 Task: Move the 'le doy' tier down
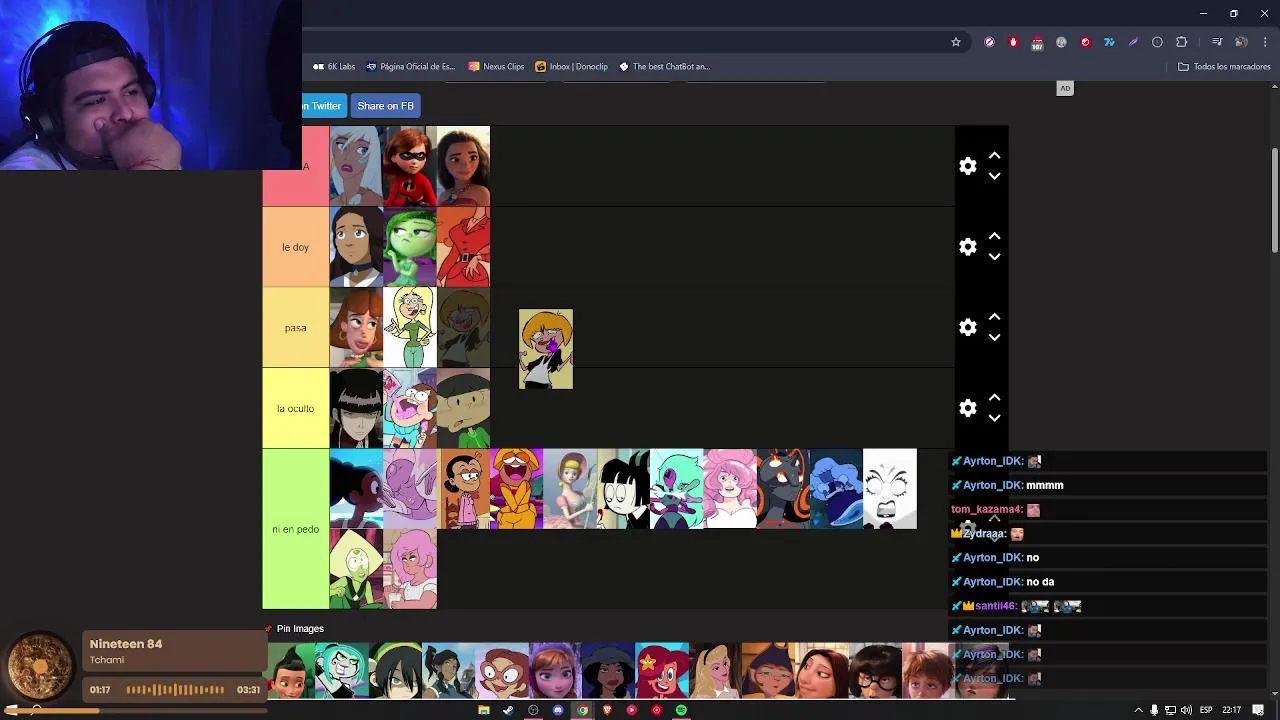pos(994,257)
